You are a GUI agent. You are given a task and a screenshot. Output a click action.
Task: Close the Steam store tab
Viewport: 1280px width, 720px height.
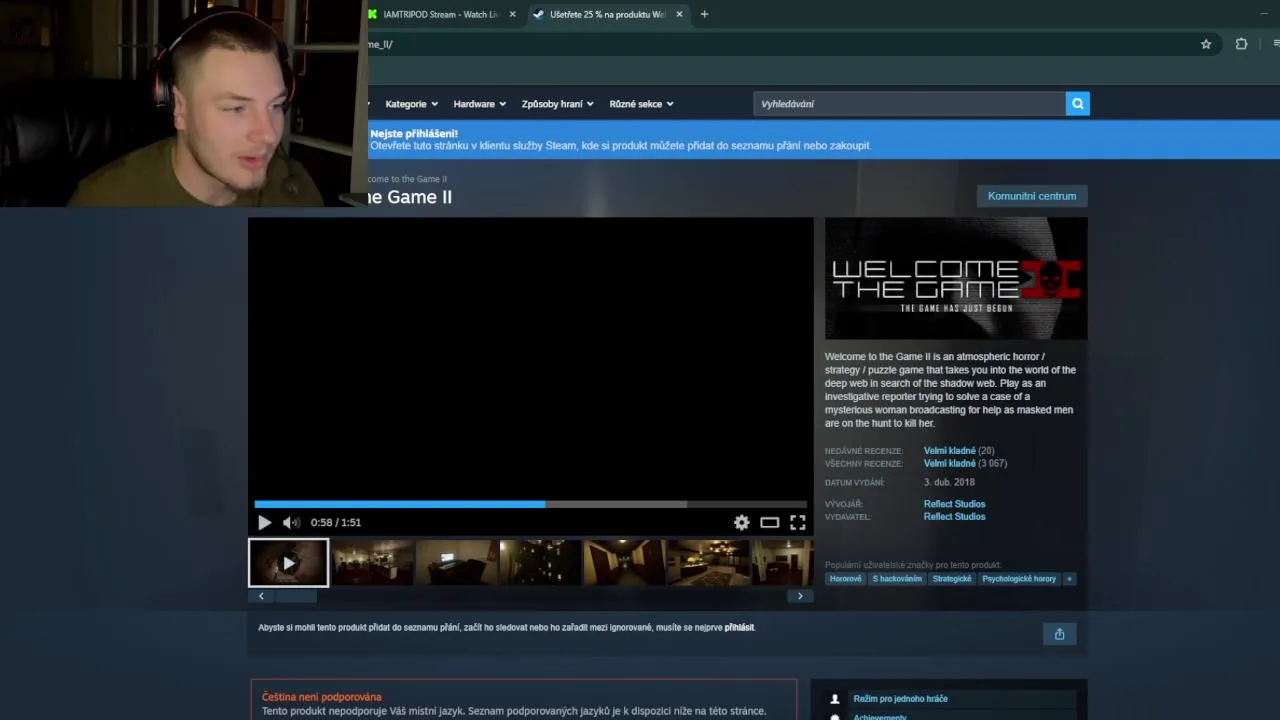pos(679,14)
